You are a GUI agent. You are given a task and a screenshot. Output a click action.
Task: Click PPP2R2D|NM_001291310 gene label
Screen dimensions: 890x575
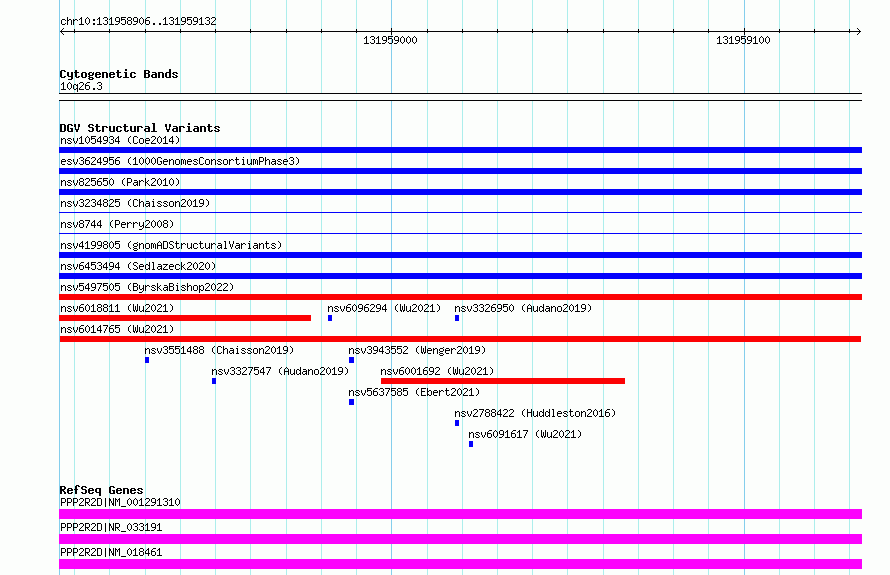point(120,502)
